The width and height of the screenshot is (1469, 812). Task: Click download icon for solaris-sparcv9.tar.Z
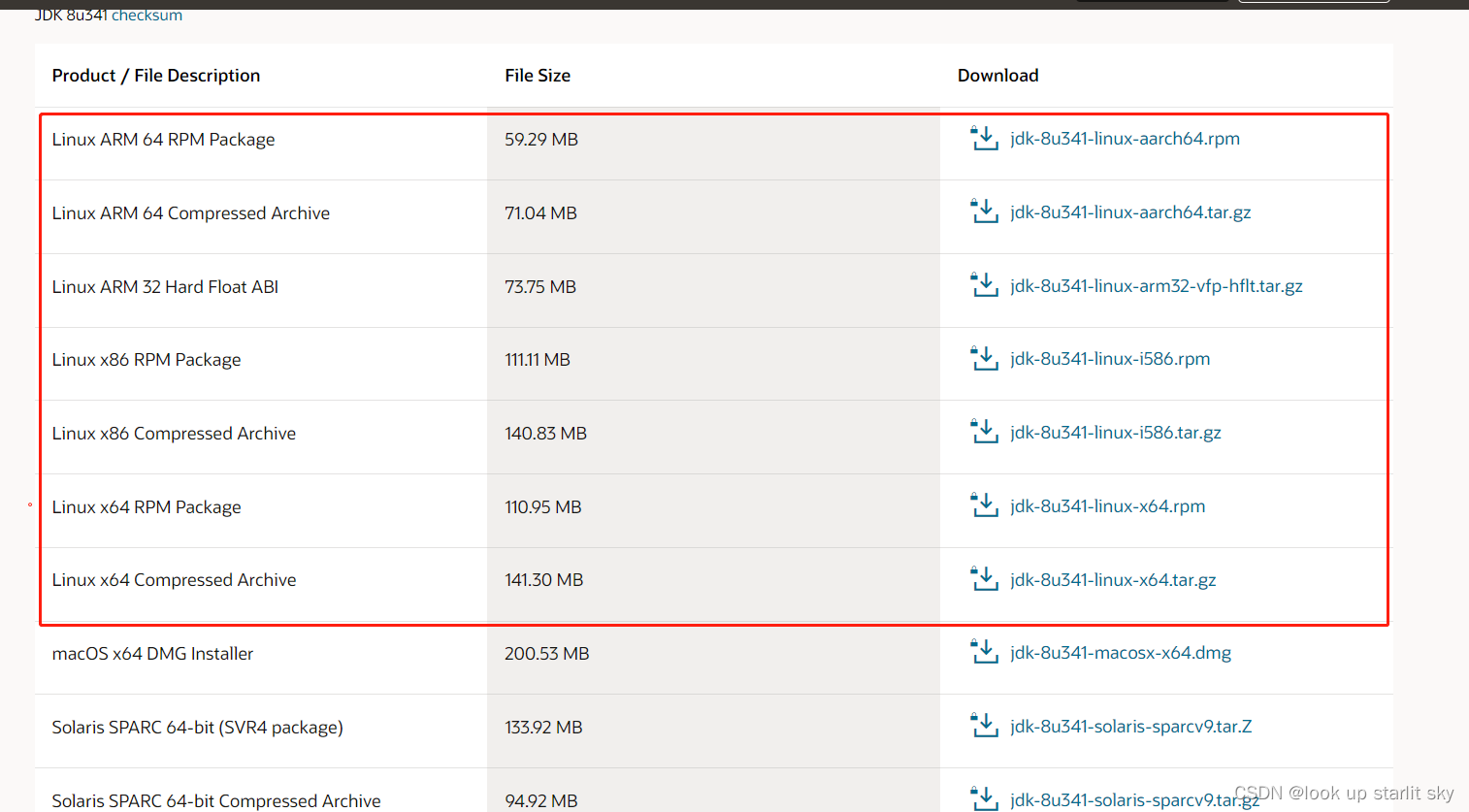point(984,726)
